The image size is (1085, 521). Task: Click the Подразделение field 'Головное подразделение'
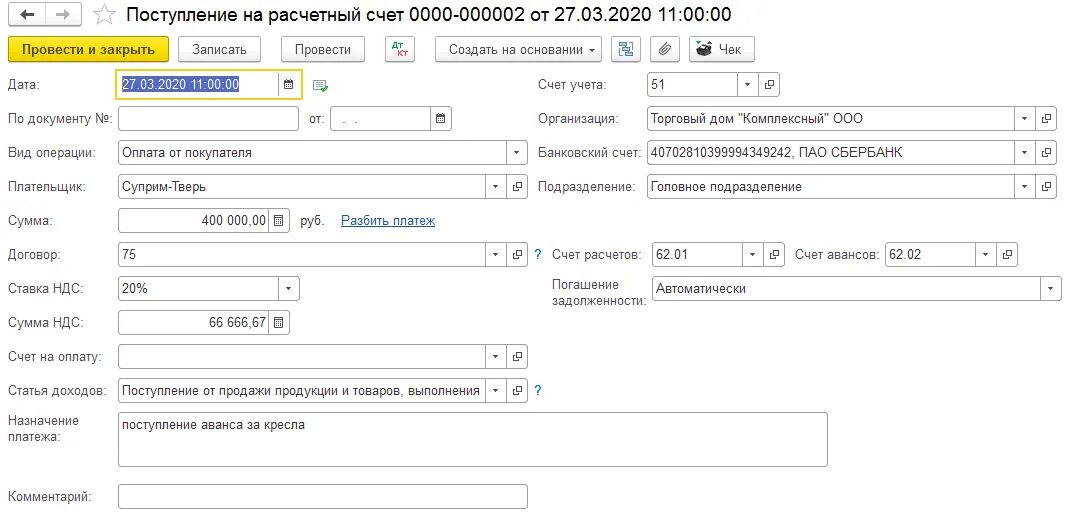832,187
